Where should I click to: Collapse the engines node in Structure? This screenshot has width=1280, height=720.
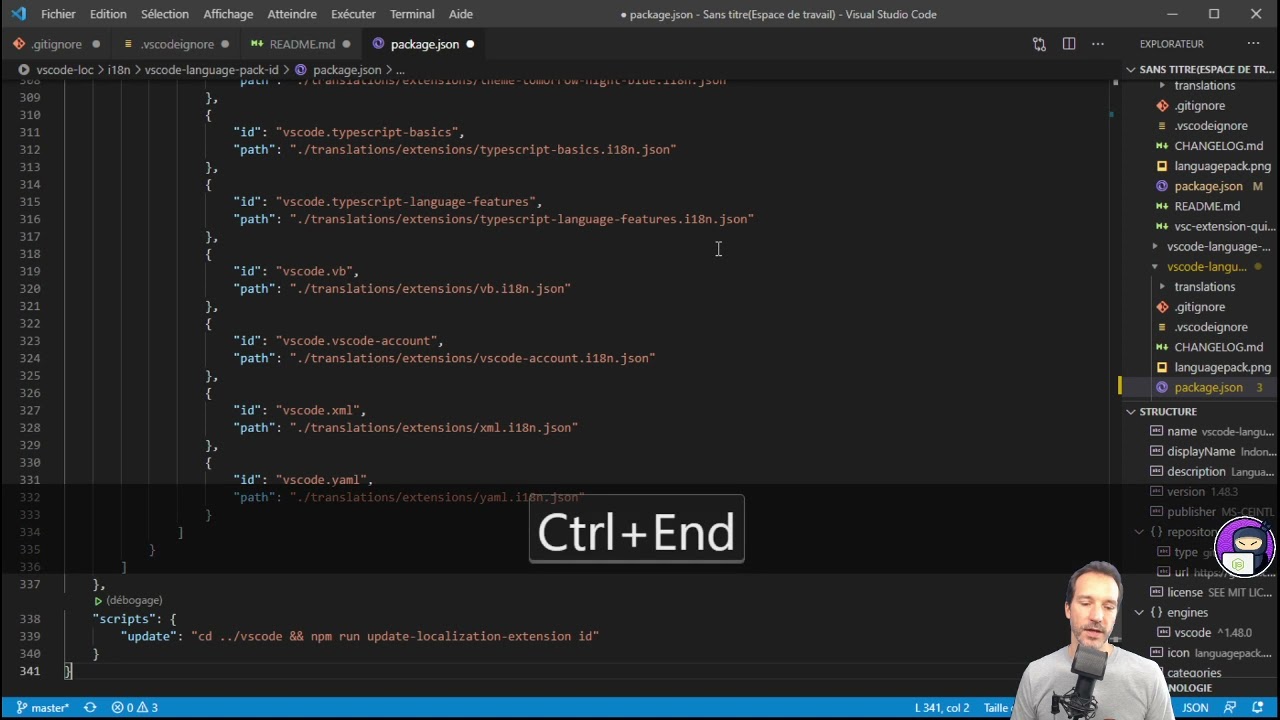[x=1139, y=612]
